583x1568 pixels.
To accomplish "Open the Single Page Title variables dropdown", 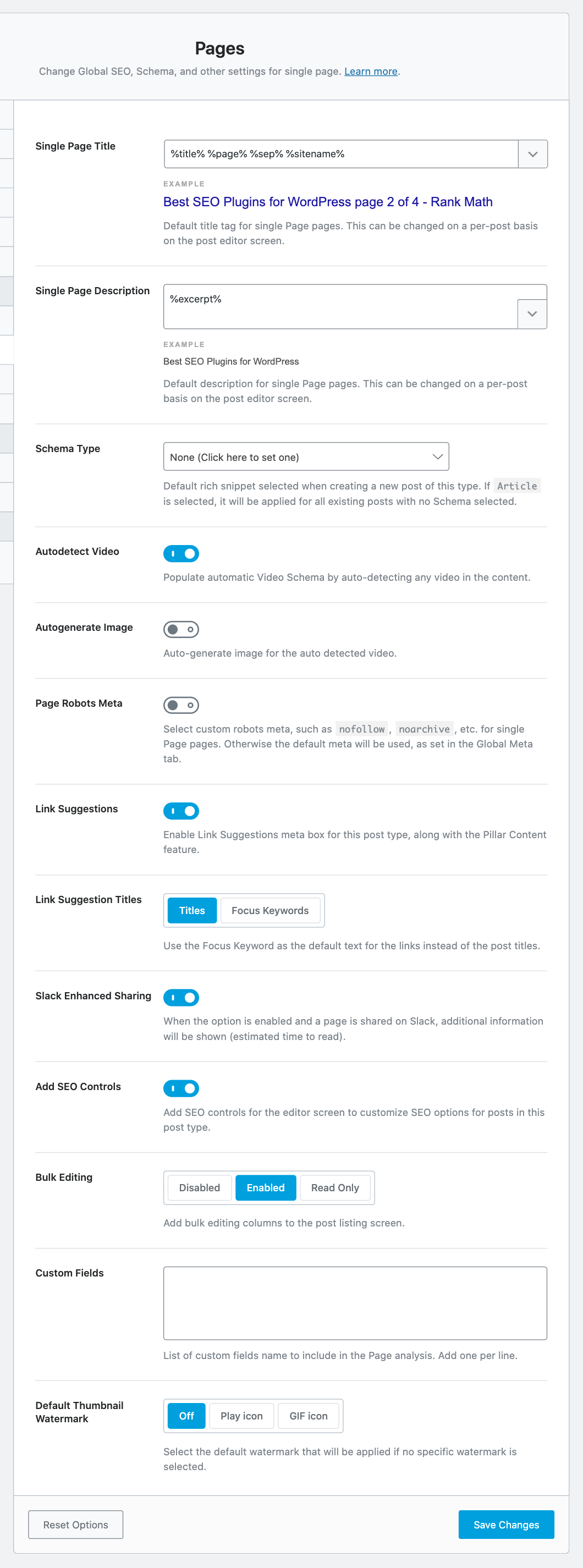I will click(x=532, y=153).
